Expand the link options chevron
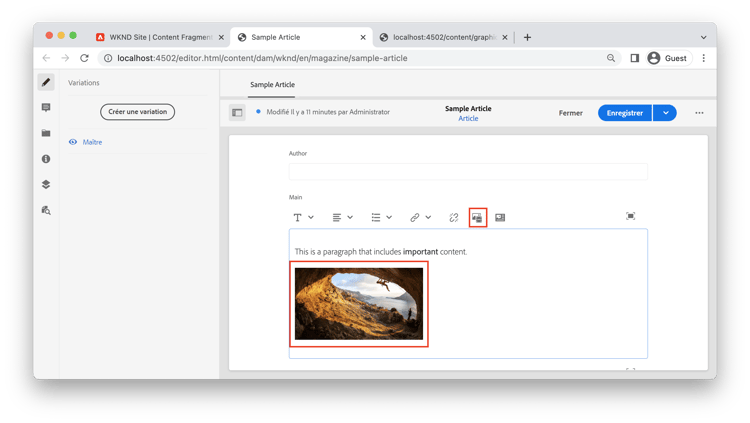The image size is (750, 423). pyautogui.click(x=429, y=218)
